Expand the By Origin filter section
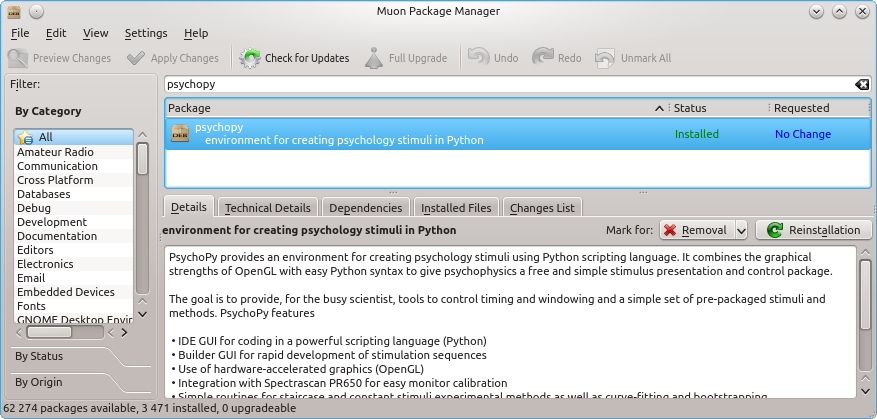Viewport: 877px width, 419px height. 38,382
